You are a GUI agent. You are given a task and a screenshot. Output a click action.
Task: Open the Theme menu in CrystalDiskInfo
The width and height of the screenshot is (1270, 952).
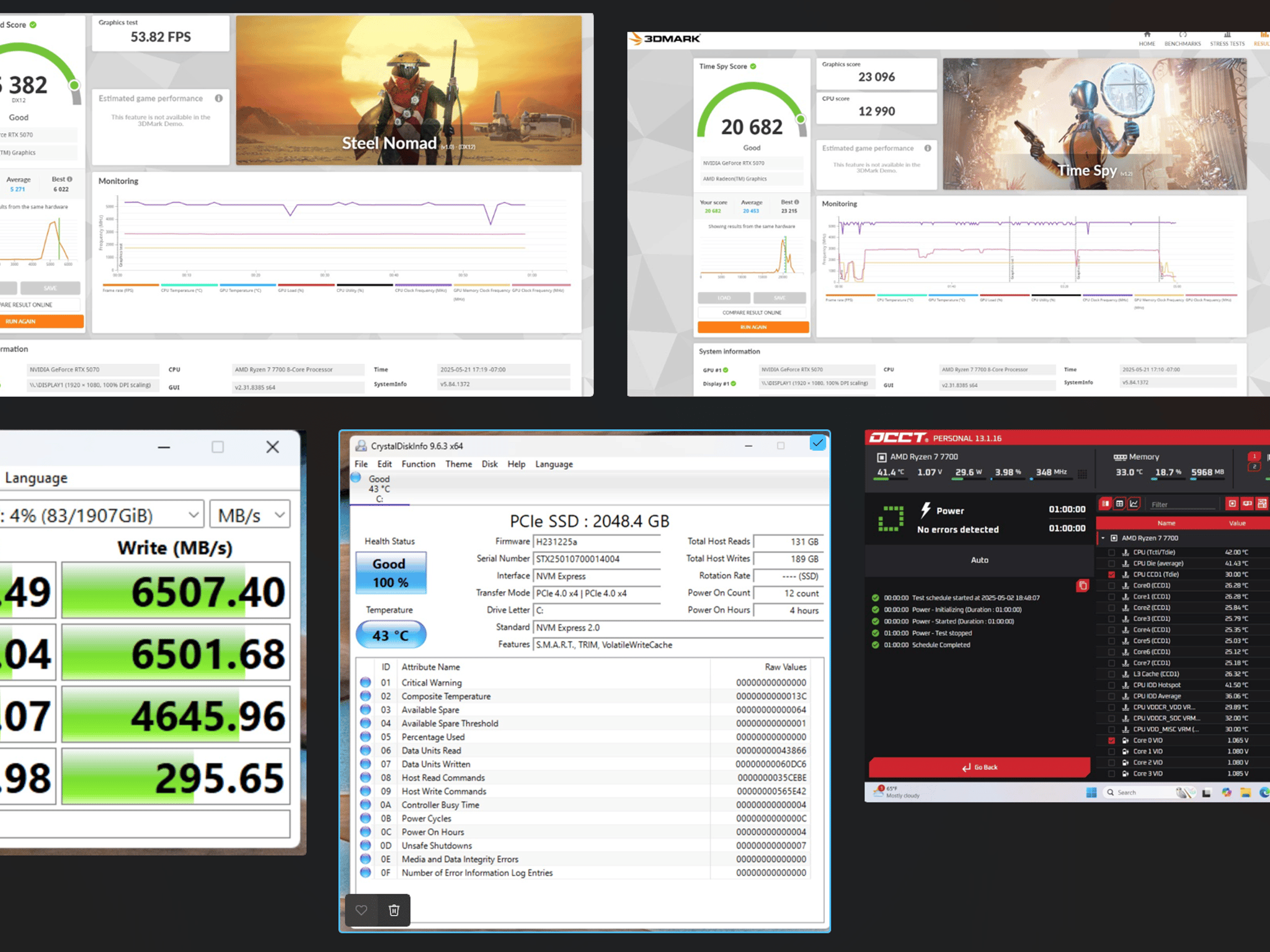(x=458, y=464)
